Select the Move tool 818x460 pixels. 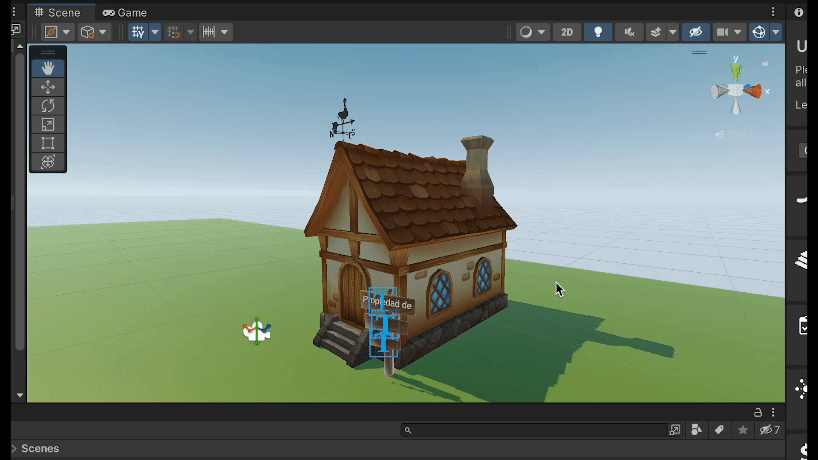pyautogui.click(x=48, y=87)
